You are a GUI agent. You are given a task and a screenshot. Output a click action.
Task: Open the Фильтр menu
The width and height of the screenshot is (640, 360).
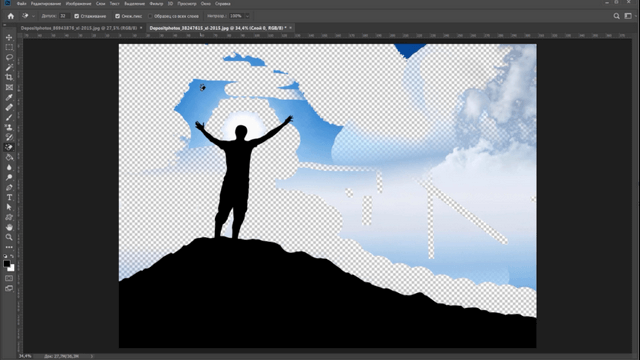click(x=156, y=4)
